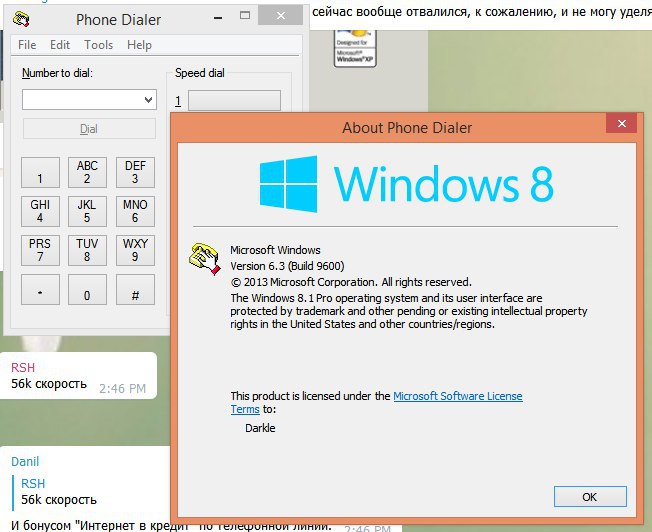Click the Number to dial label
Screen dimensions: 652x532
(57, 73)
